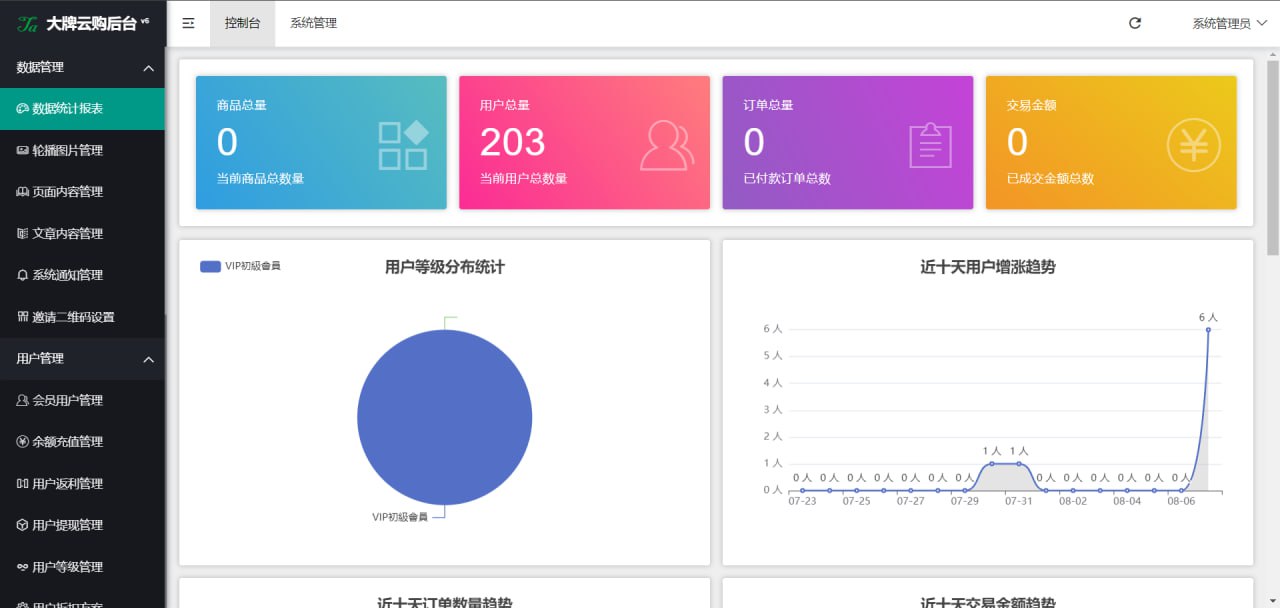
Task: Click the transaction amount yen icon
Action: [1193, 145]
